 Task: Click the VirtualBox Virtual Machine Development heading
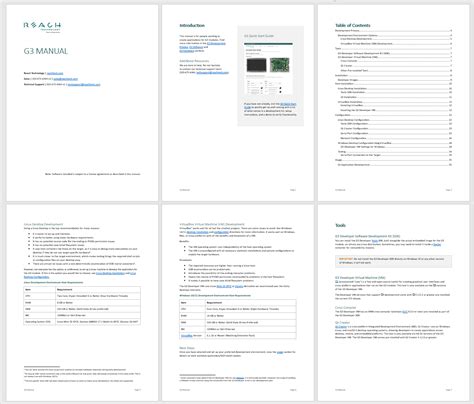212,224
